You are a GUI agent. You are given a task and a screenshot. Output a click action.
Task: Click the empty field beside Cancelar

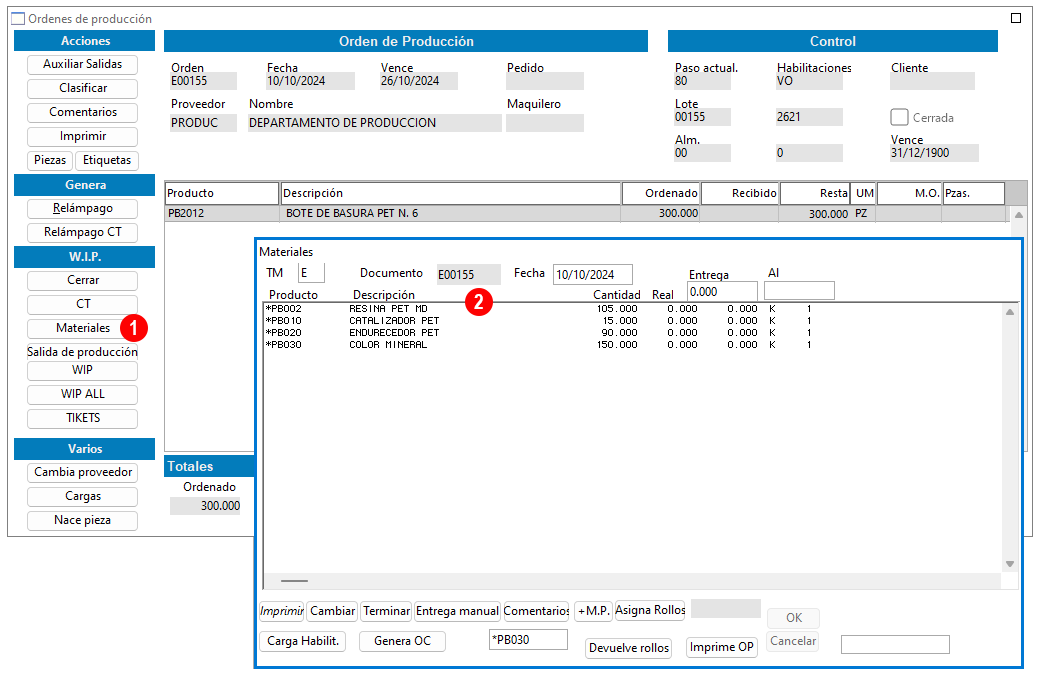895,644
